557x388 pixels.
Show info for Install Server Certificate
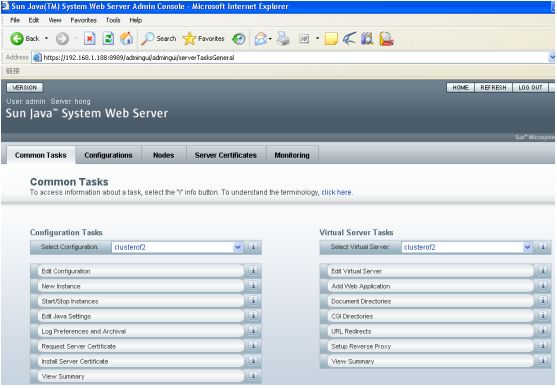tap(253, 361)
